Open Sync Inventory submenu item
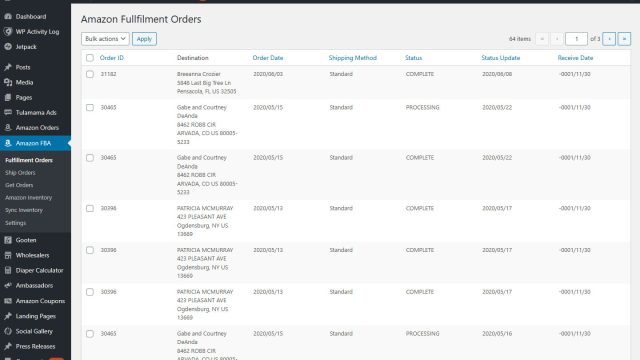 pos(24,210)
